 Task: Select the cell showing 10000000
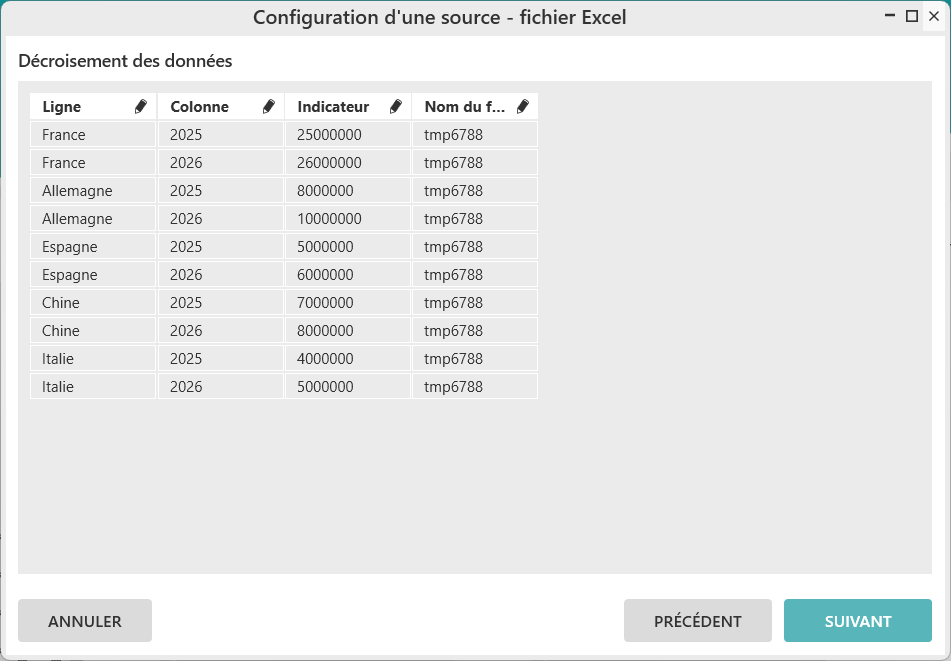329,219
